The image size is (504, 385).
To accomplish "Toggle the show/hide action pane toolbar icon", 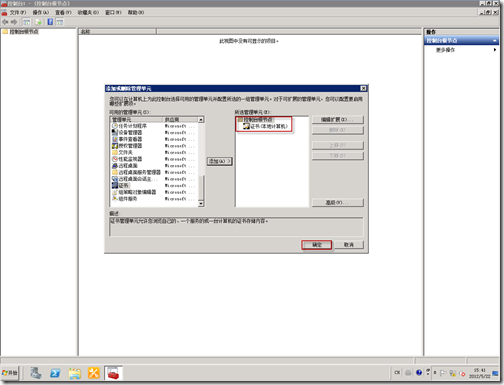I will 60,22.
